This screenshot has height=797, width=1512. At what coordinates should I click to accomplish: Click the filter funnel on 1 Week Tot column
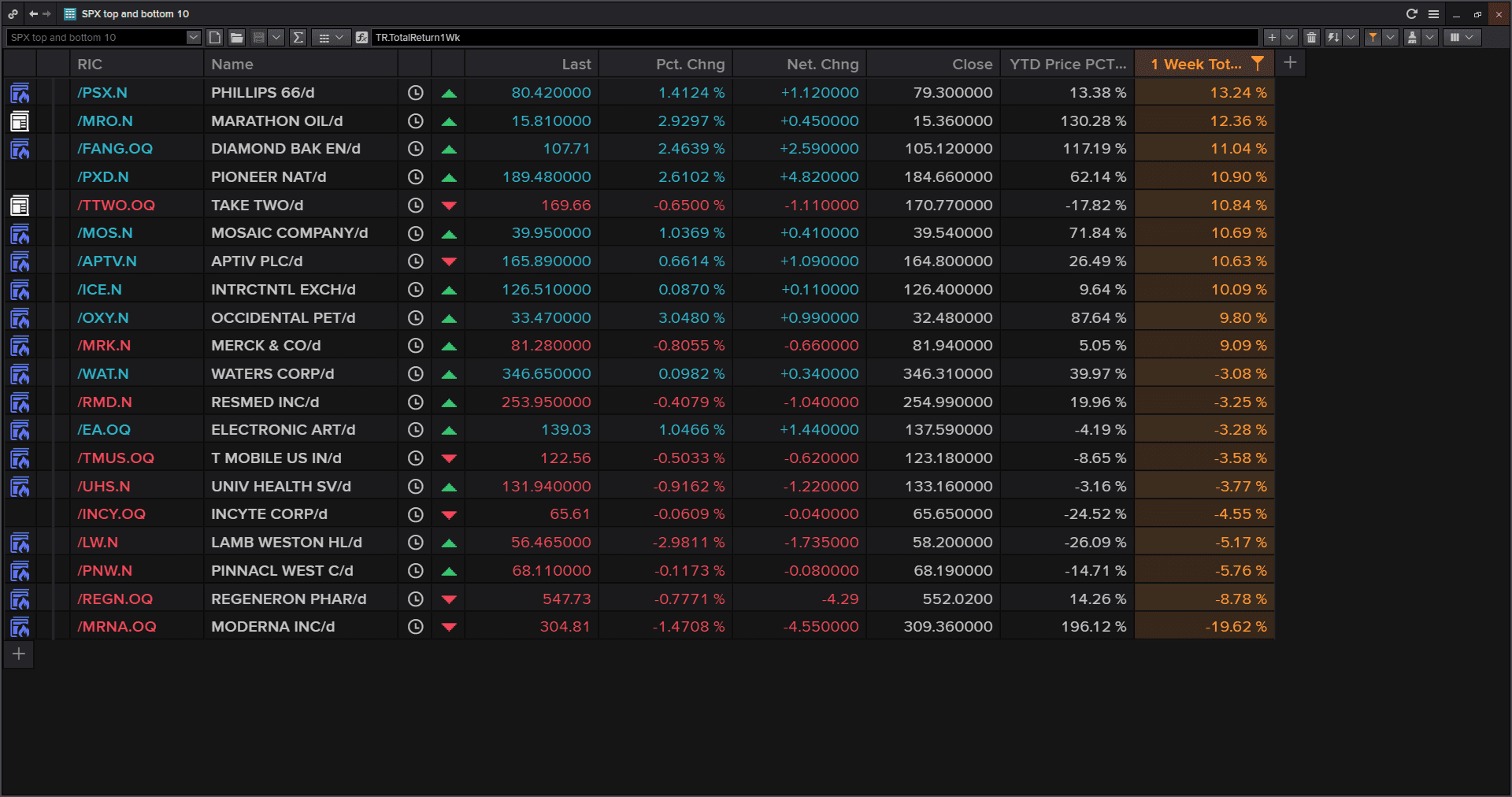pyautogui.click(x=1258, y=64)
